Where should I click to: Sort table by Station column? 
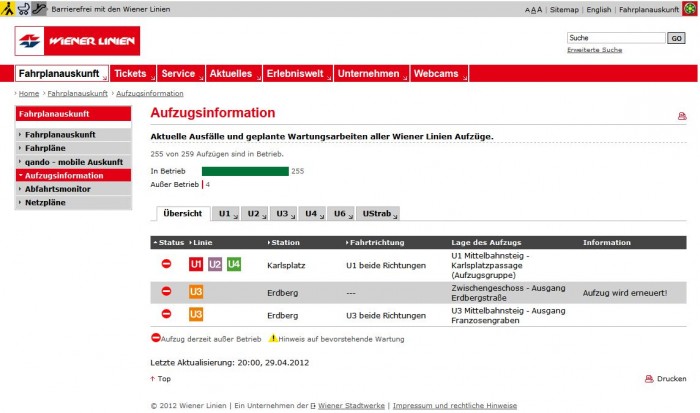(x=283, y=242)
